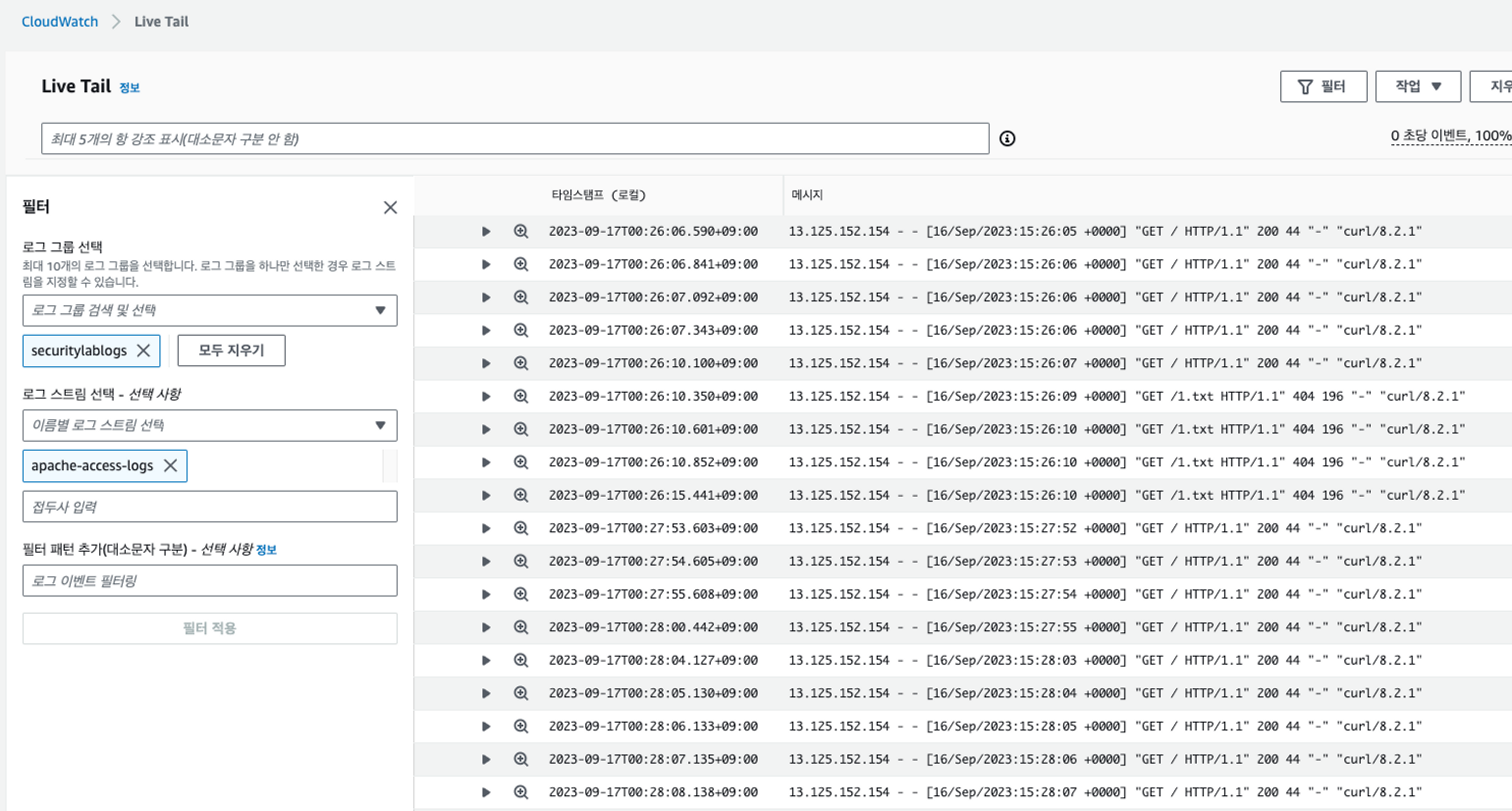
Task: Click the 로그 이벤트 필터링 pattern field
Action: (210, 580)
